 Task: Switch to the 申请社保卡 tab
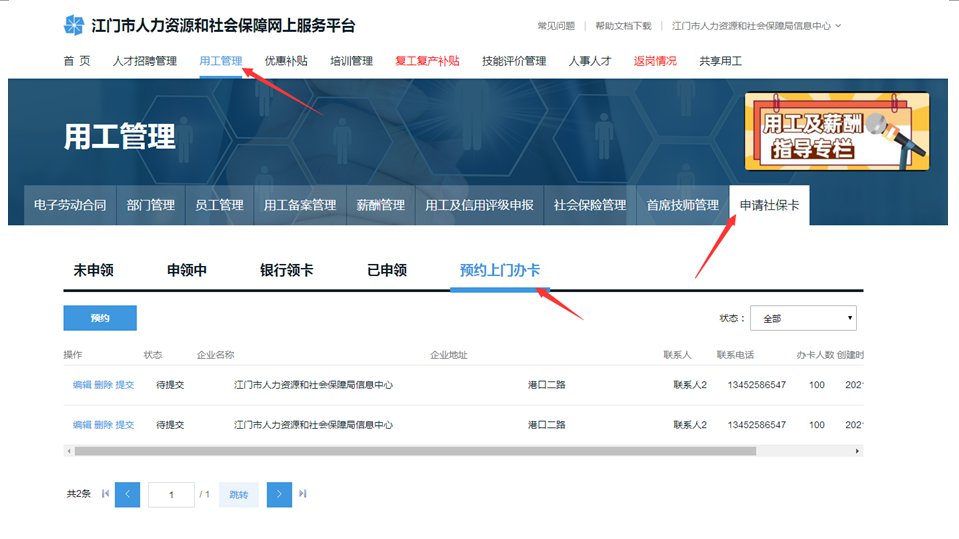pos(769,205)
